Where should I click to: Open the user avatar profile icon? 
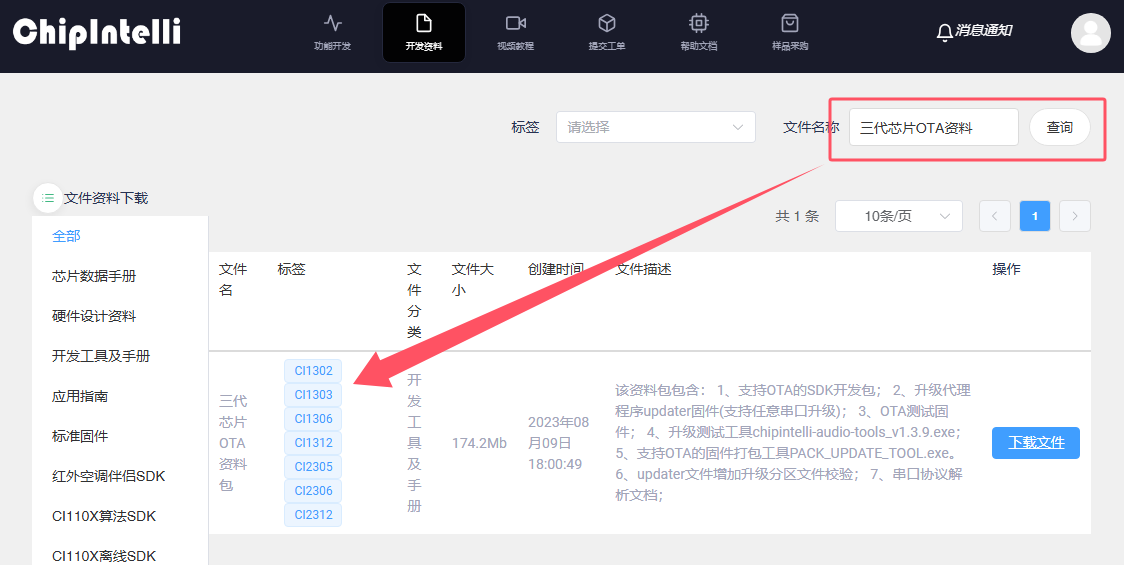click(1090, 32)
